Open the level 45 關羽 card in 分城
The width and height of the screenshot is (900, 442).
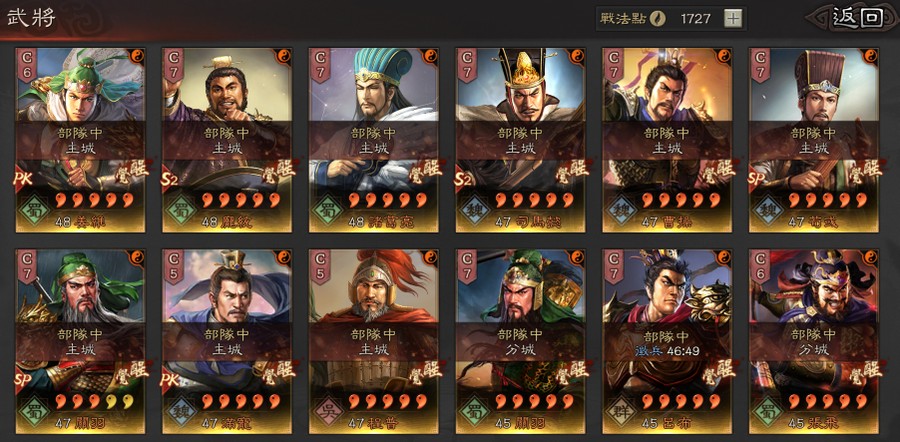click(520, 341)
